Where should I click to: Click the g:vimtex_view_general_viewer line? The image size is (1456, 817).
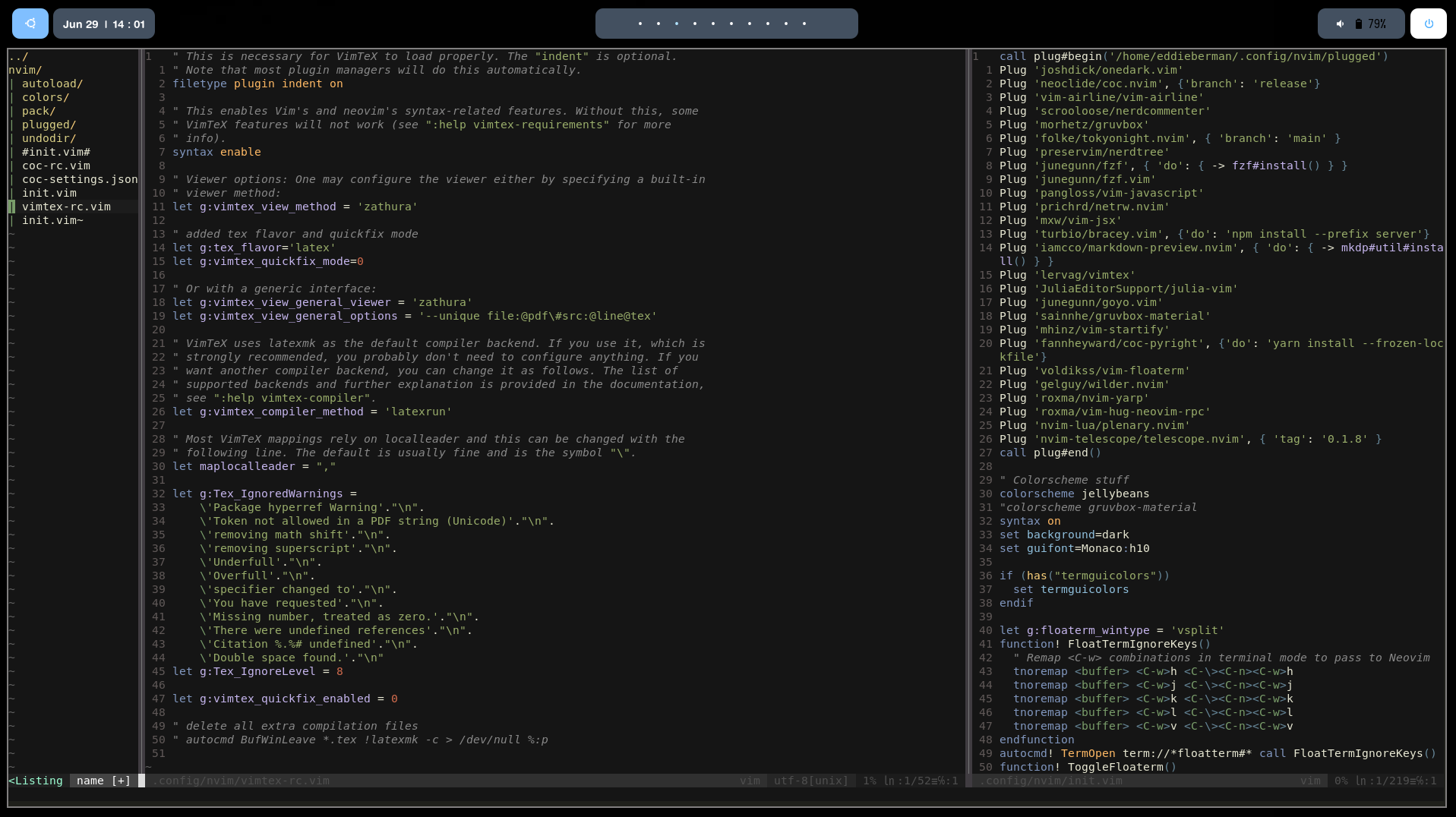(x=322, y=302)
